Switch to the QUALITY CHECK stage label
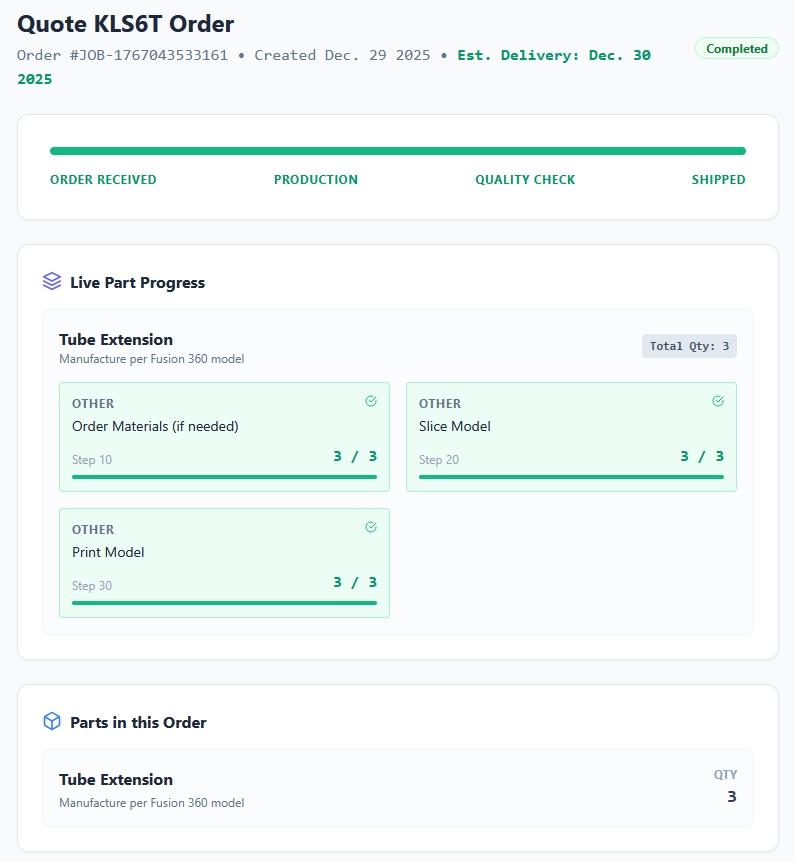Viewport: 795px width, 862px height. pyautogui.click(x=525, y=179)
